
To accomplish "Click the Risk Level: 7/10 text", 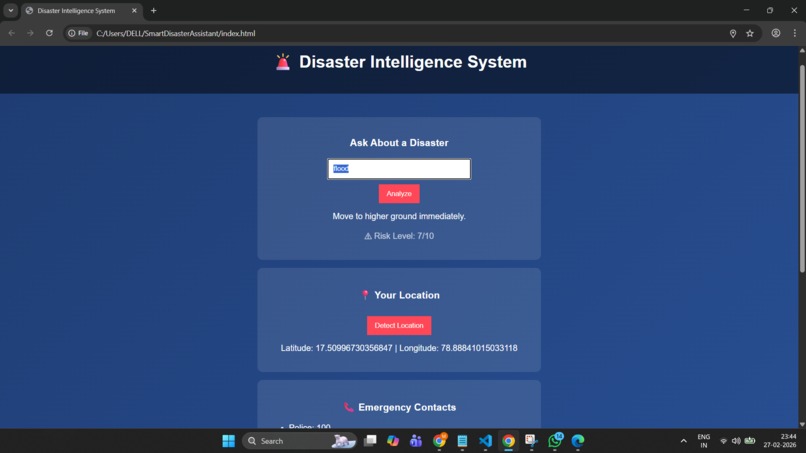I will 399,236.
